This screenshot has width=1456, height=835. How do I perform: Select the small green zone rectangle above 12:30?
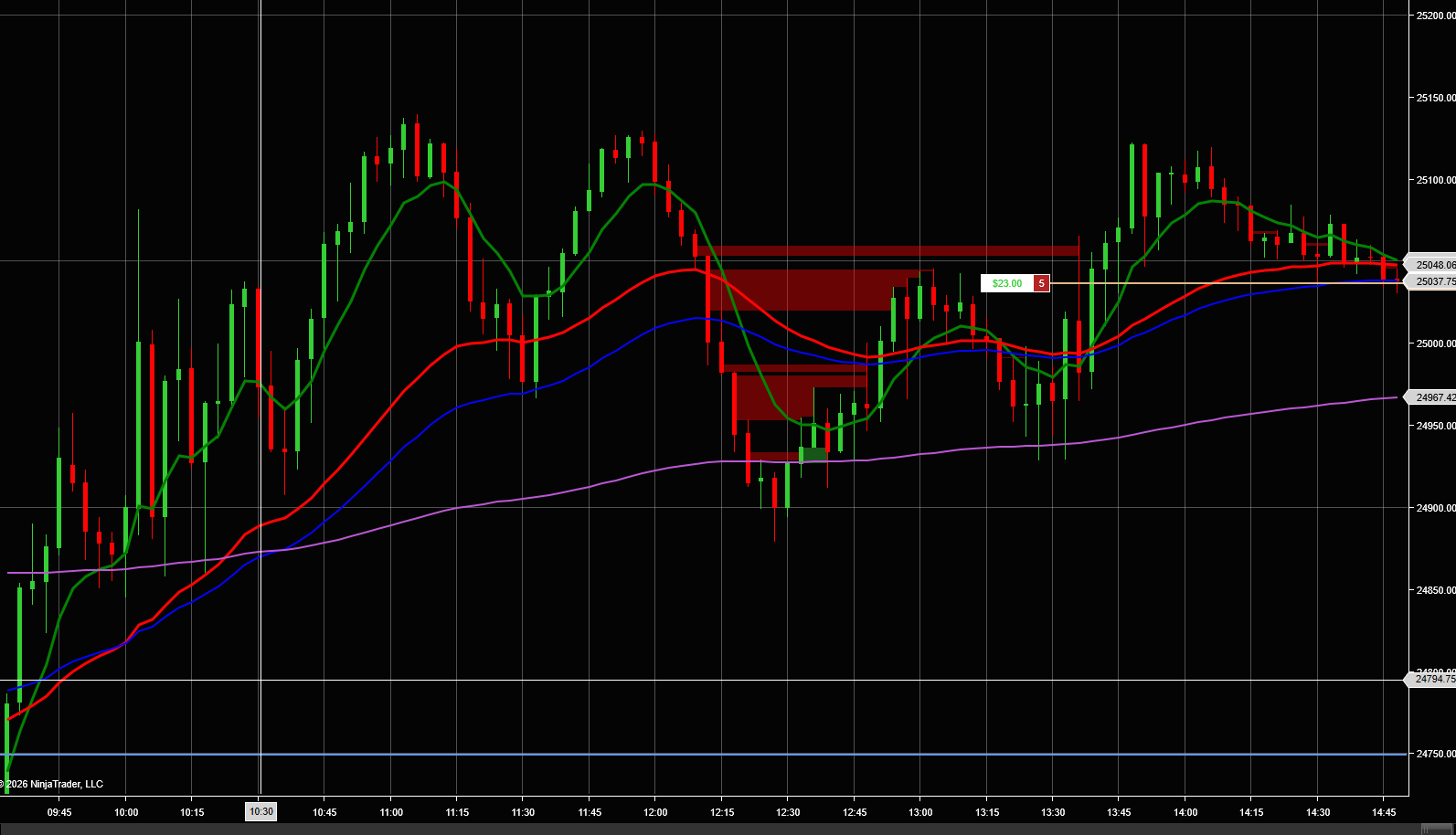pyautogui.click(x=814, y=454)
